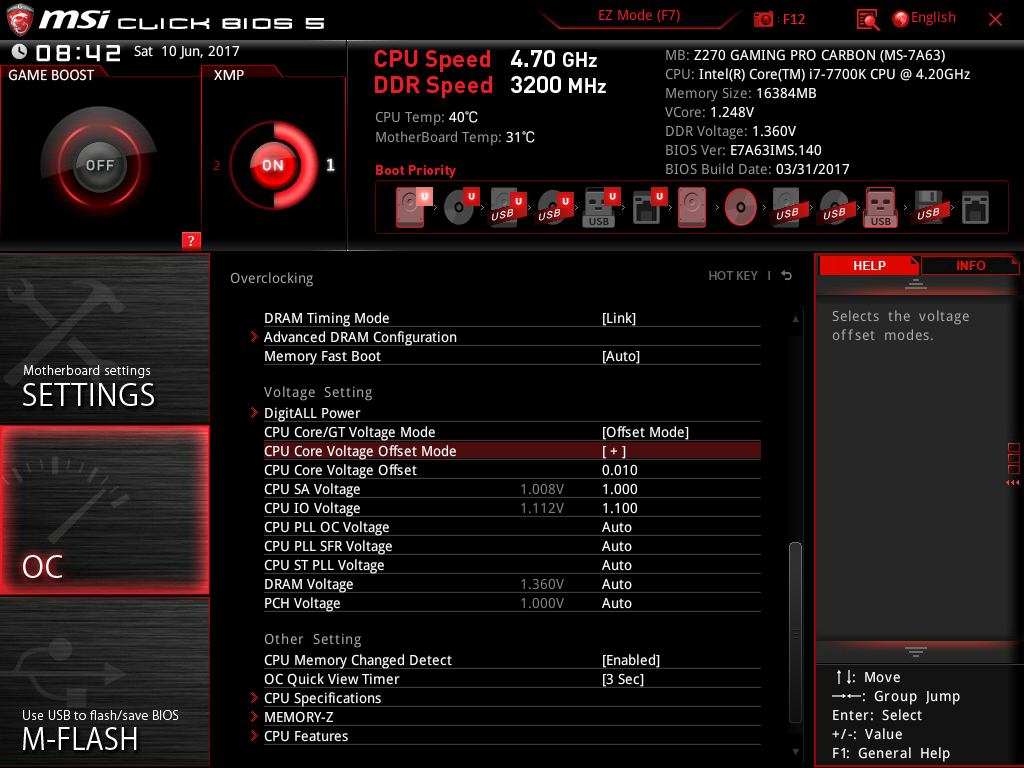This screenshot has height=768, width=1024.
Task: Open DRAM Timing Mode [Link] option
Action: (x=512, y=318)
